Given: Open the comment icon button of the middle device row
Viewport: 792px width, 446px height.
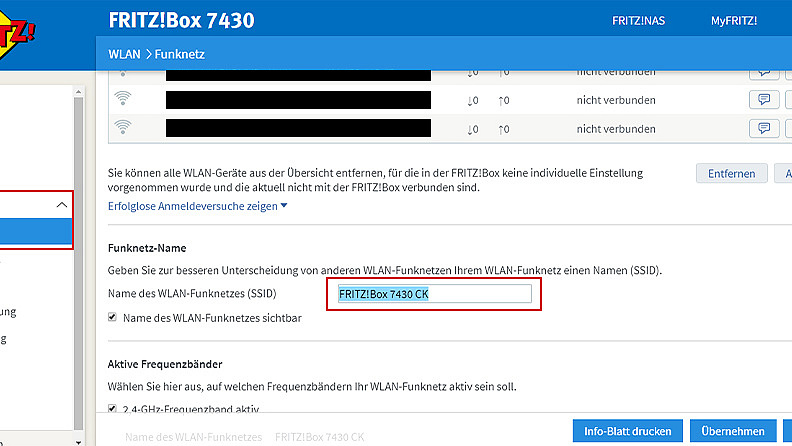Looking at the screenshot, I should [x=764, y=99].
